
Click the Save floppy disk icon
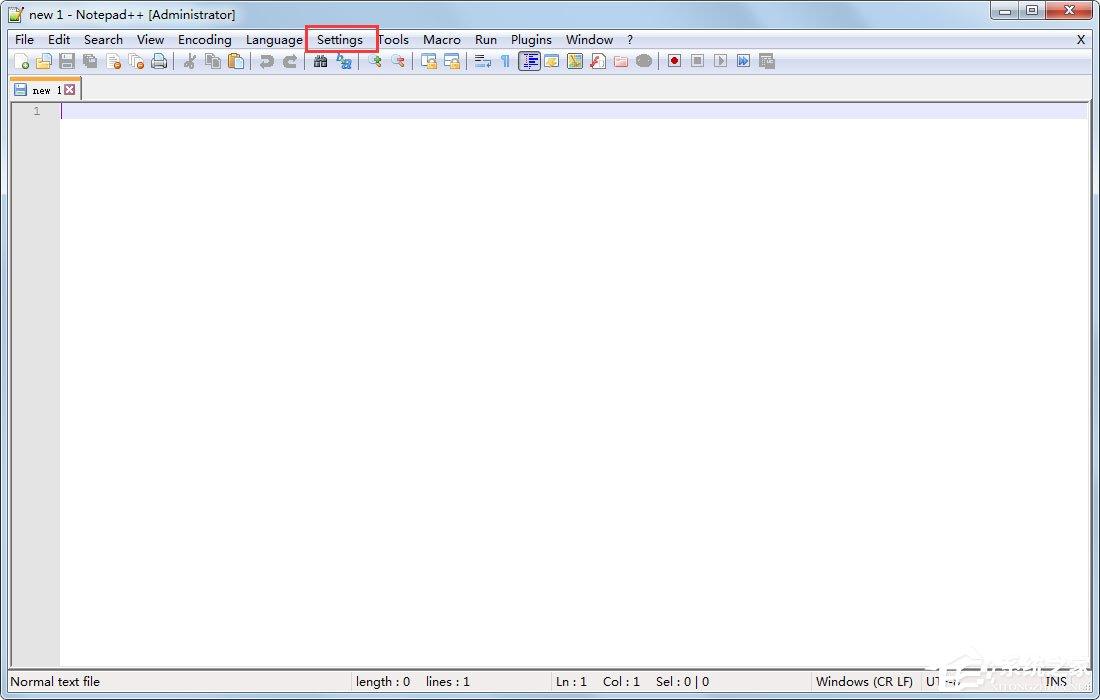pos(67,62)
